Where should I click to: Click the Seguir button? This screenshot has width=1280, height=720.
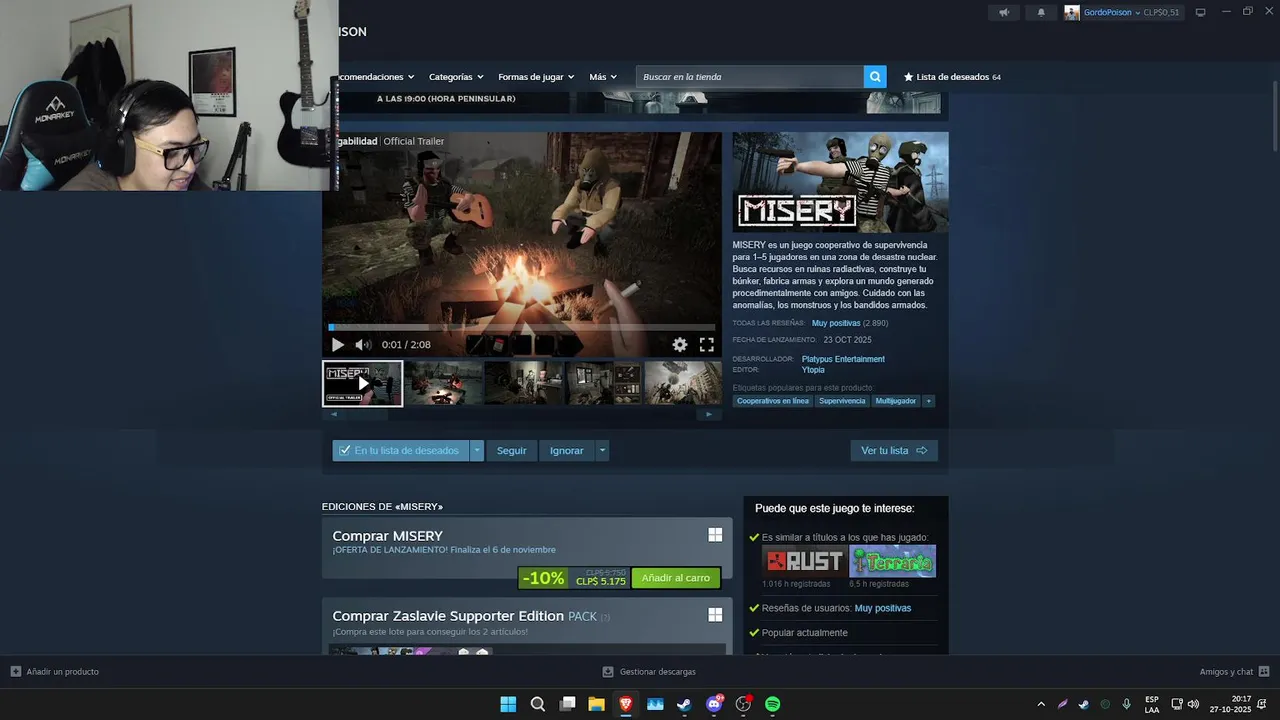(512, 451)
